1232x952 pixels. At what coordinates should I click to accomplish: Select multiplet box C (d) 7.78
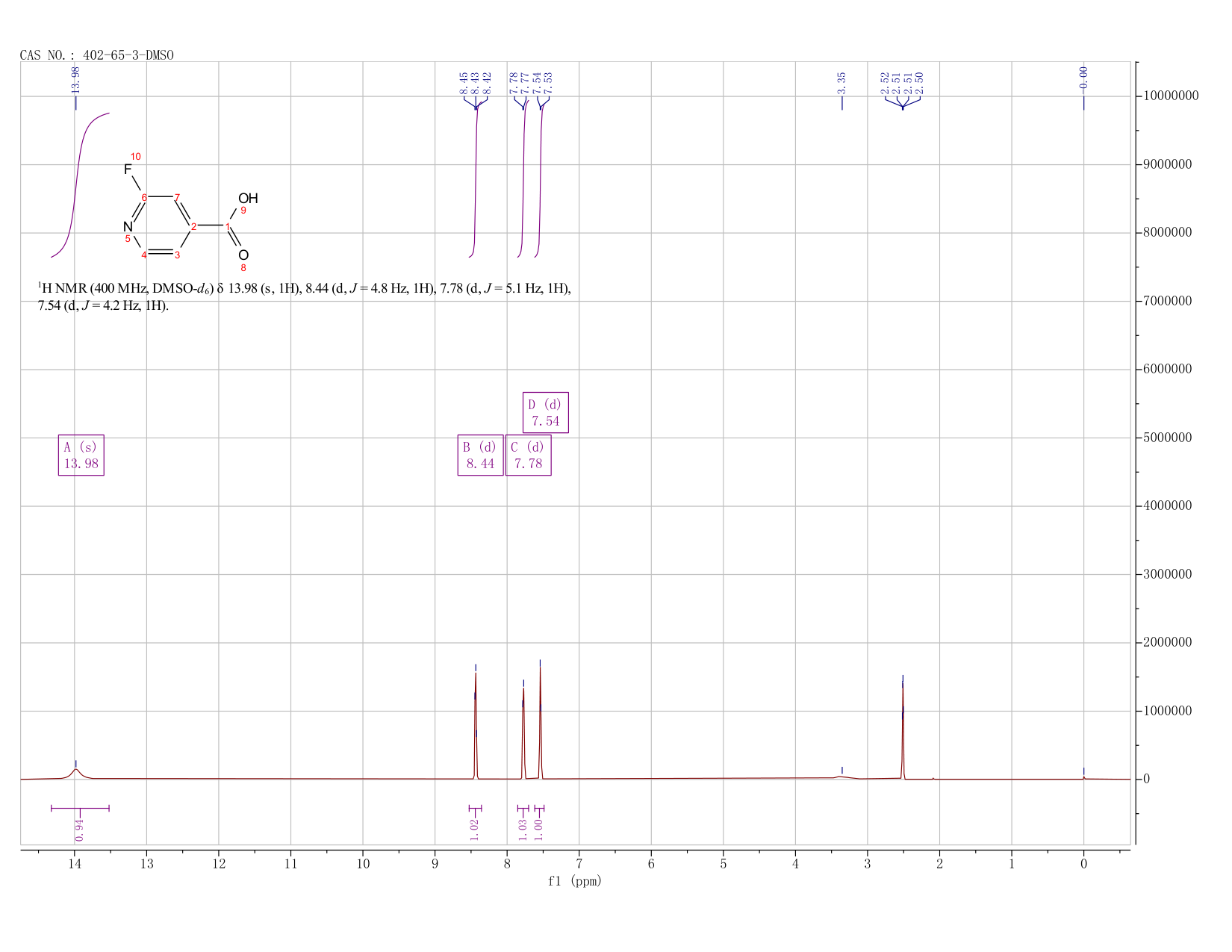pos(529,455)
